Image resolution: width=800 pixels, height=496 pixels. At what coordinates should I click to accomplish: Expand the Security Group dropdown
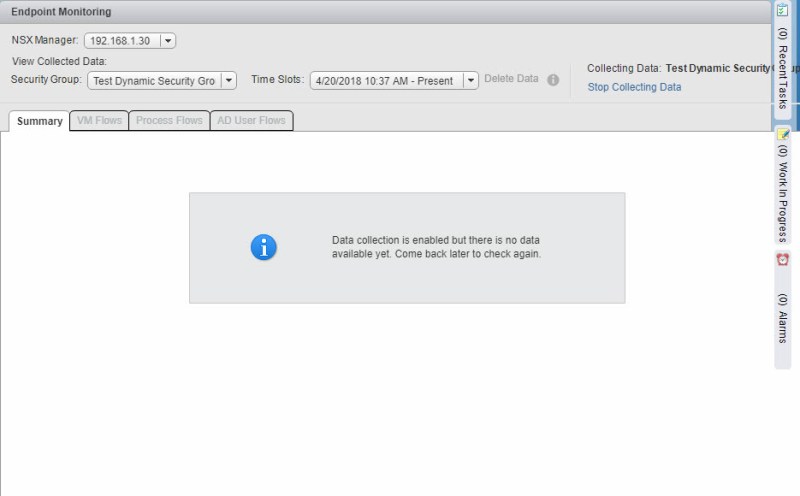point(228,80)
